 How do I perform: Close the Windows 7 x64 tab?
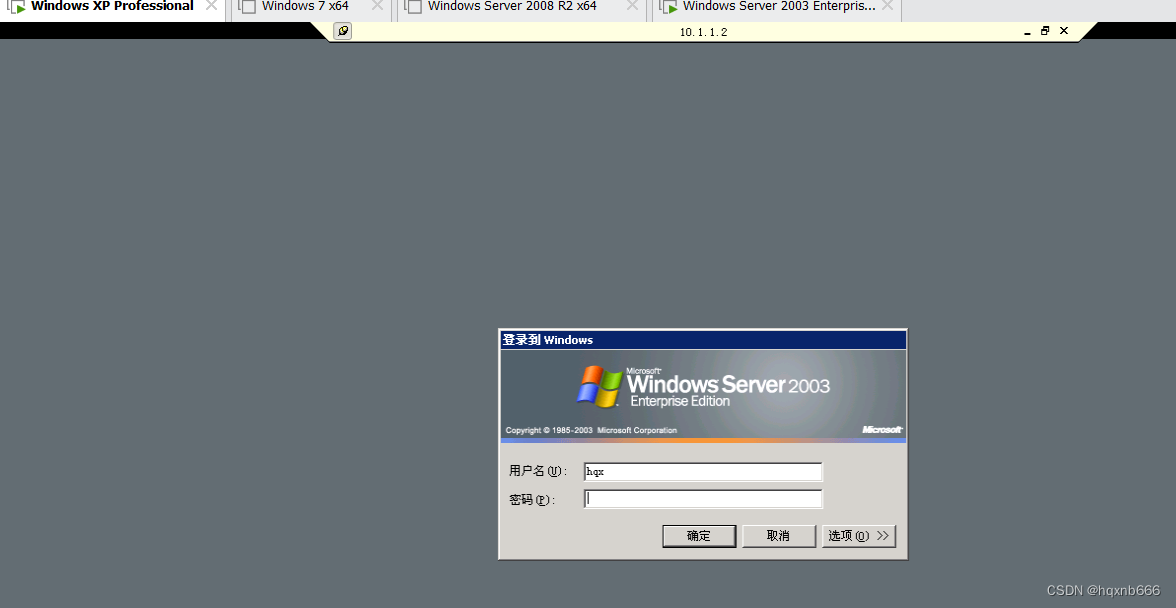(x=377, y=6)
